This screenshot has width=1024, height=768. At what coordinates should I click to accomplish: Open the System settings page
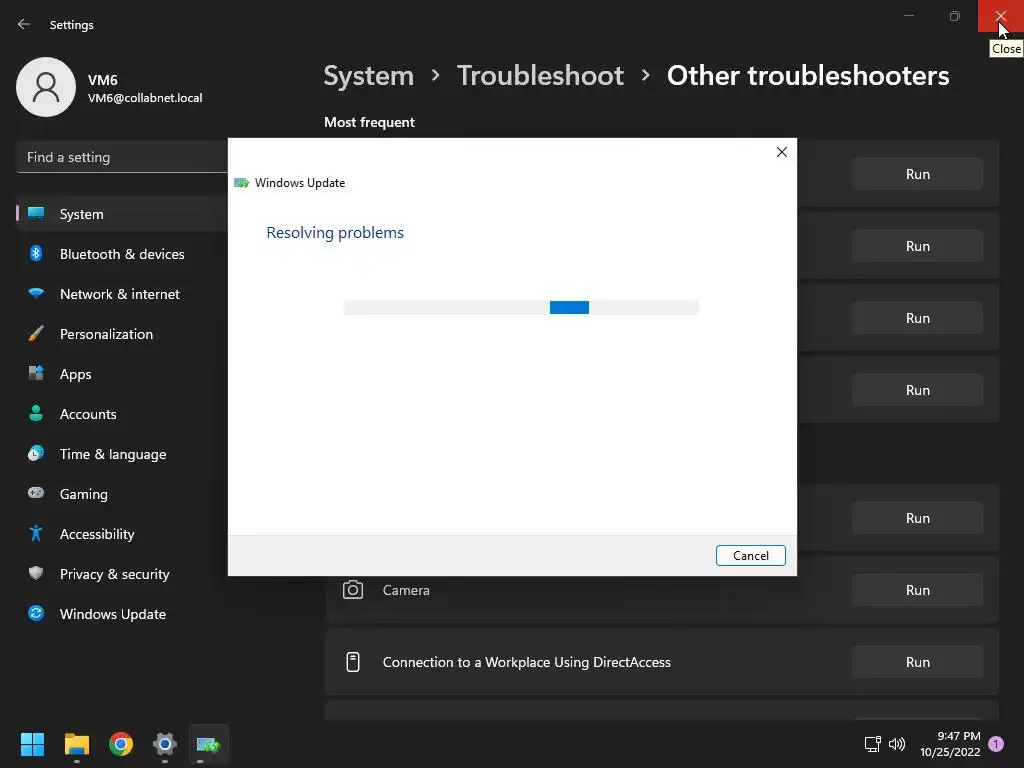[x=122, y=214]
